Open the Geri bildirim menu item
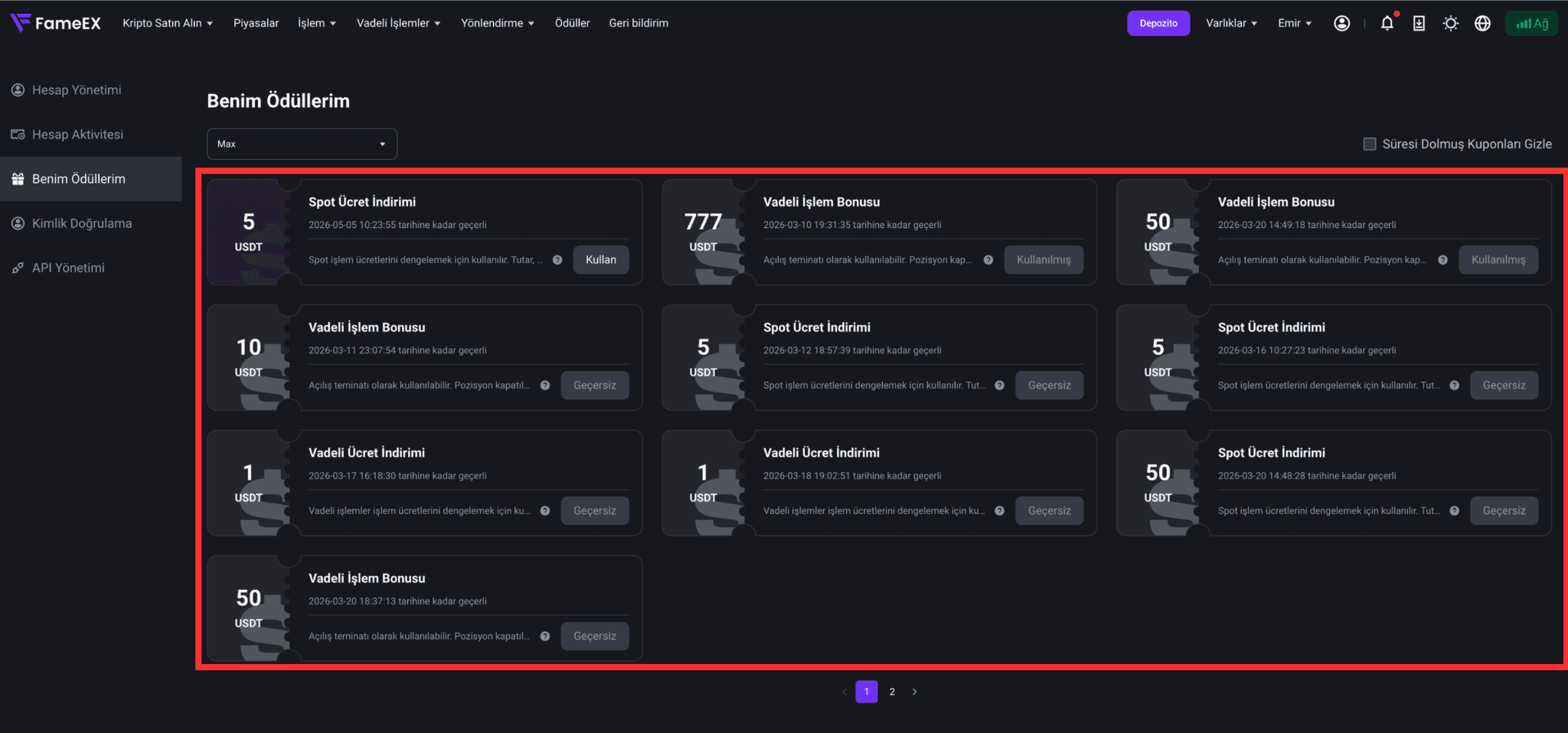 [x=639, y=23]
